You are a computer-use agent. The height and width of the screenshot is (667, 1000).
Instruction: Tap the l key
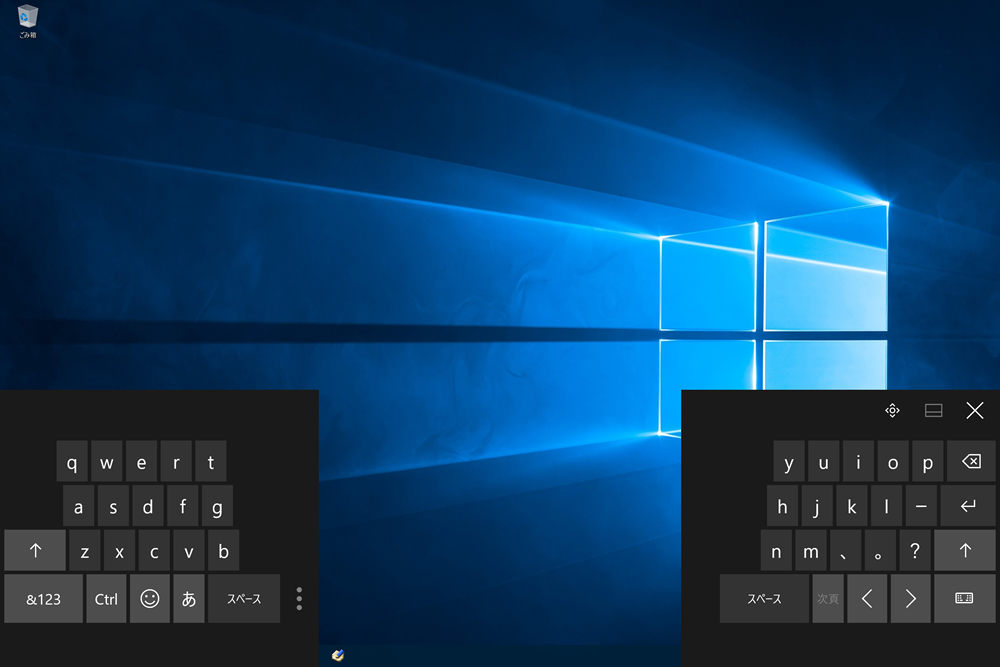(886, 506)
